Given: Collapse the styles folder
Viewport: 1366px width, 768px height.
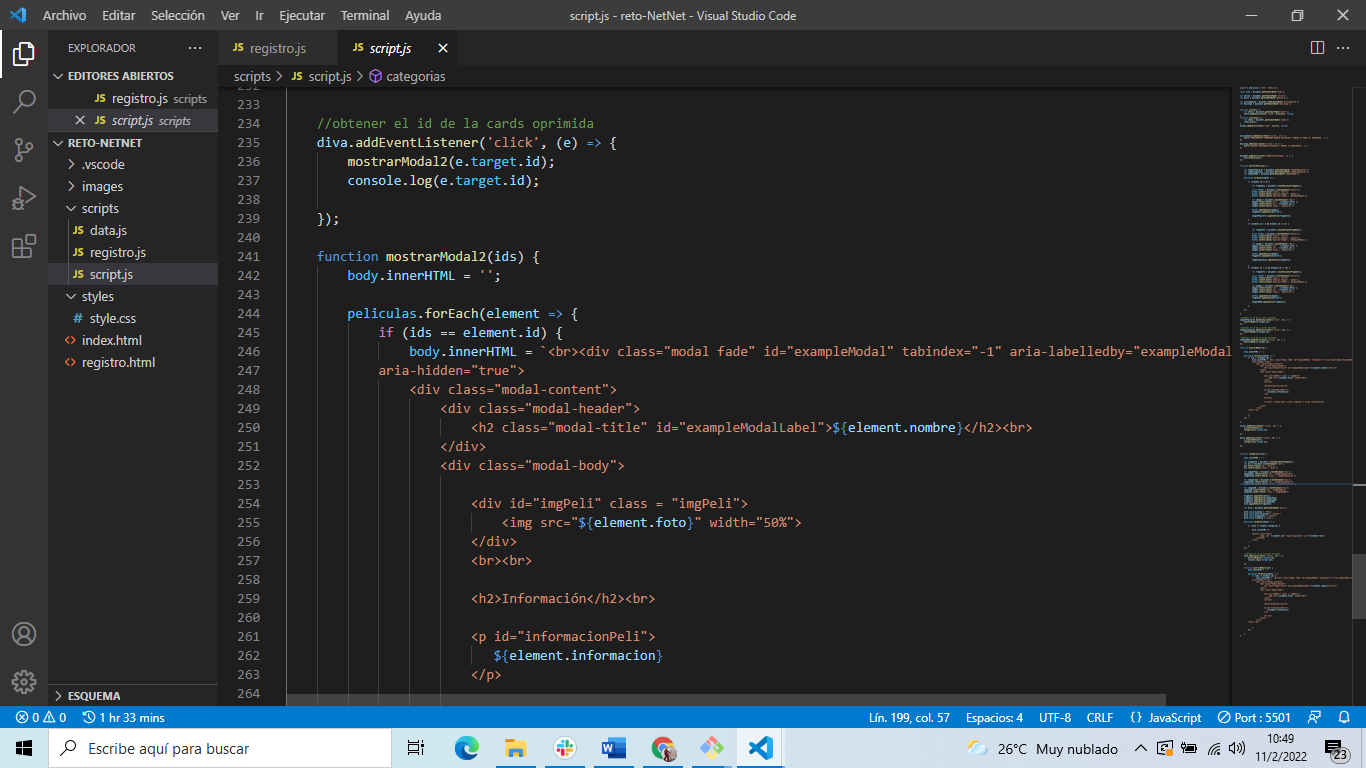Looking at the screenshot, I should coord(133,296).
